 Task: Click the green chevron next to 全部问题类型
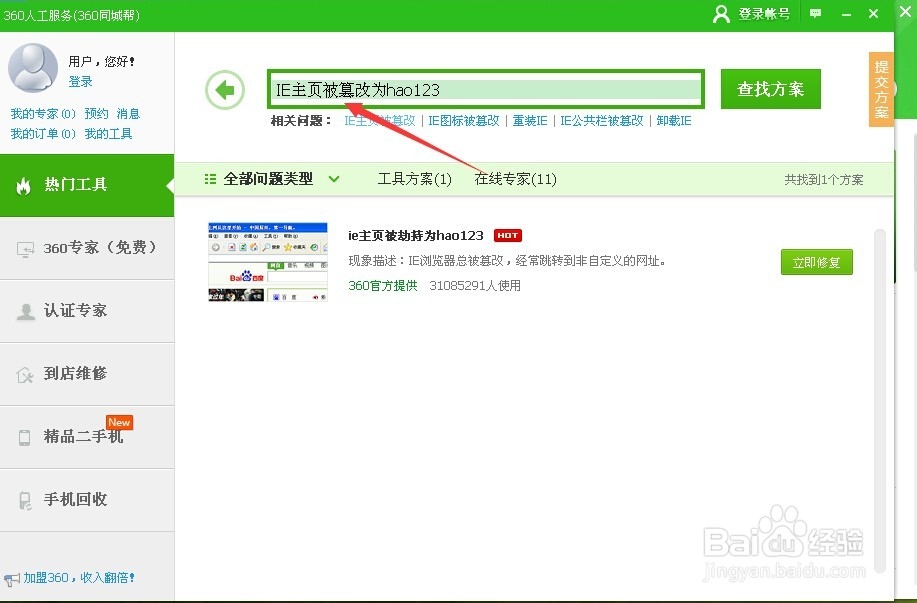click(x=334, y=179)
